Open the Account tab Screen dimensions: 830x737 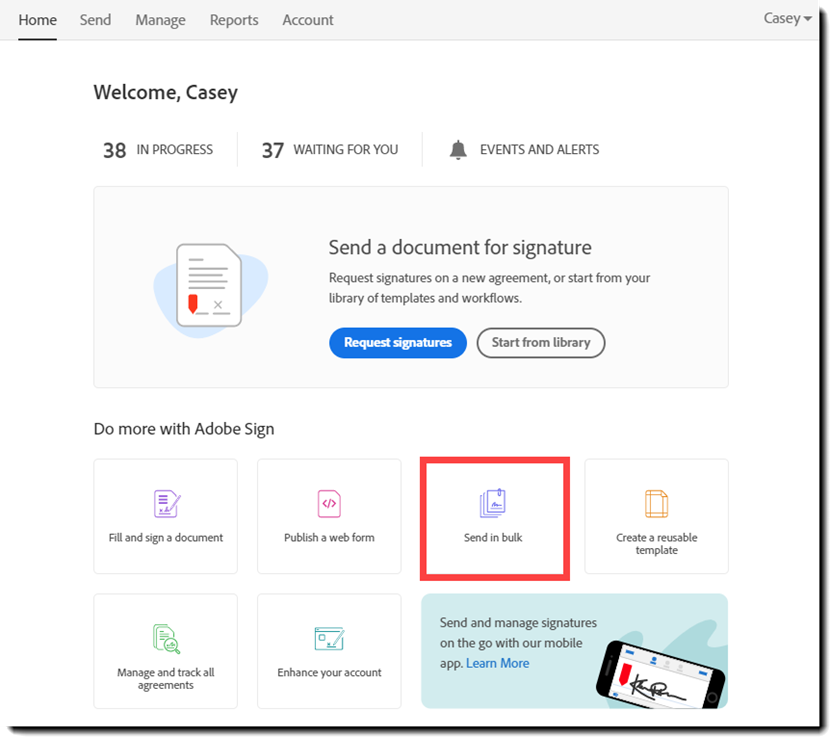308,20
